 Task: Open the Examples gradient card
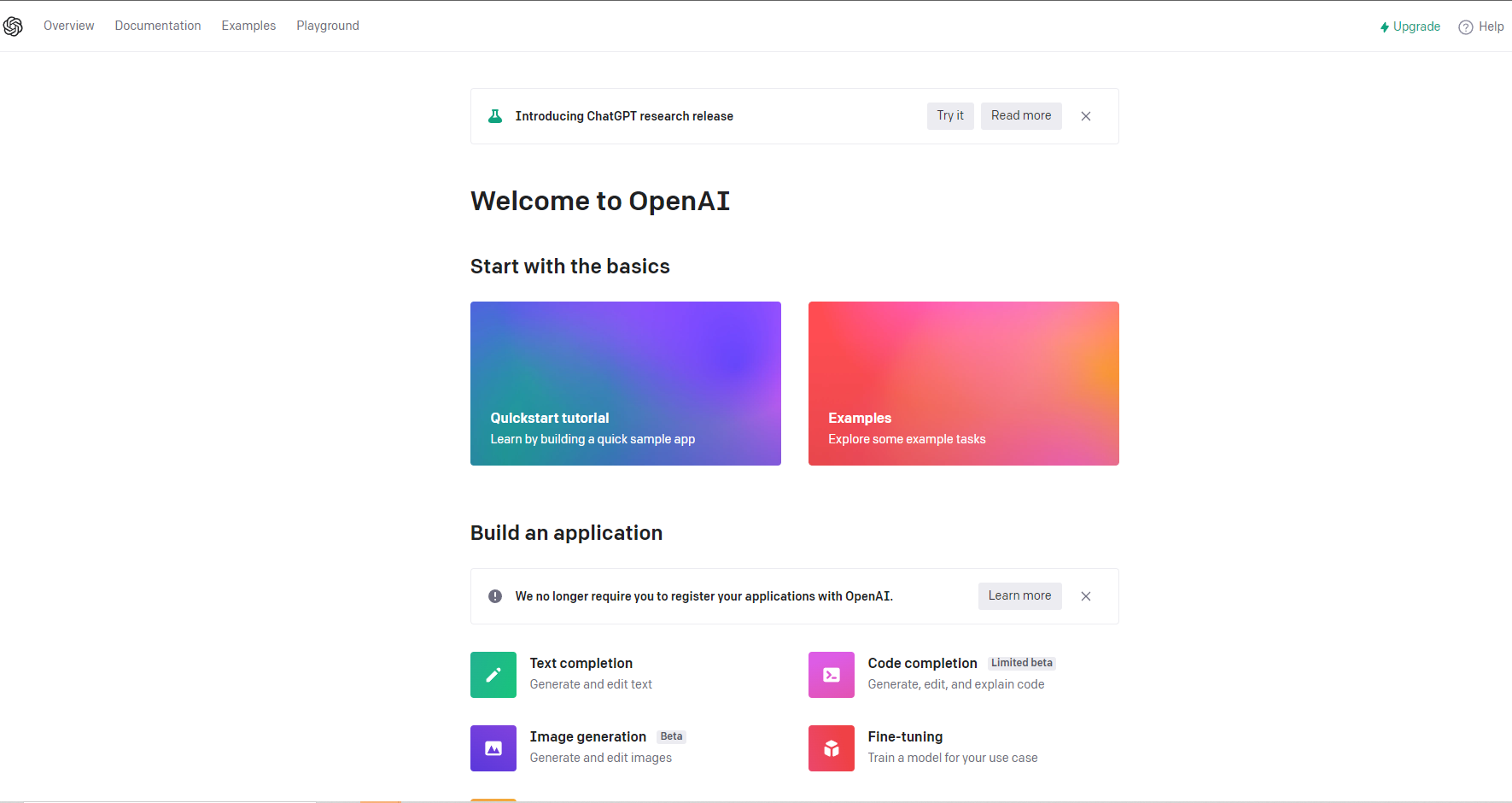[x=964, y=384]
